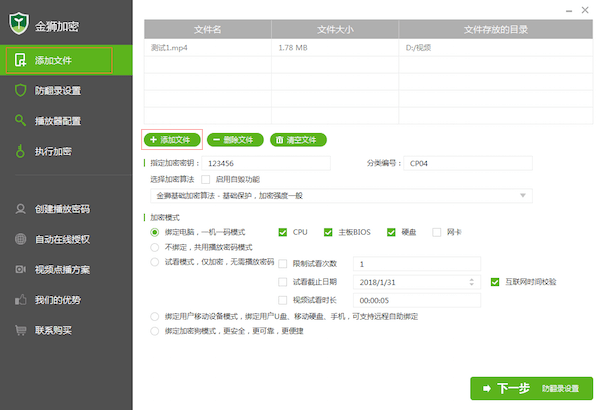Viewport: 600px width, 410px height.
Task: Click the D:/视频 directory cell
Action: pyautogui.click(x=496, y=48)
